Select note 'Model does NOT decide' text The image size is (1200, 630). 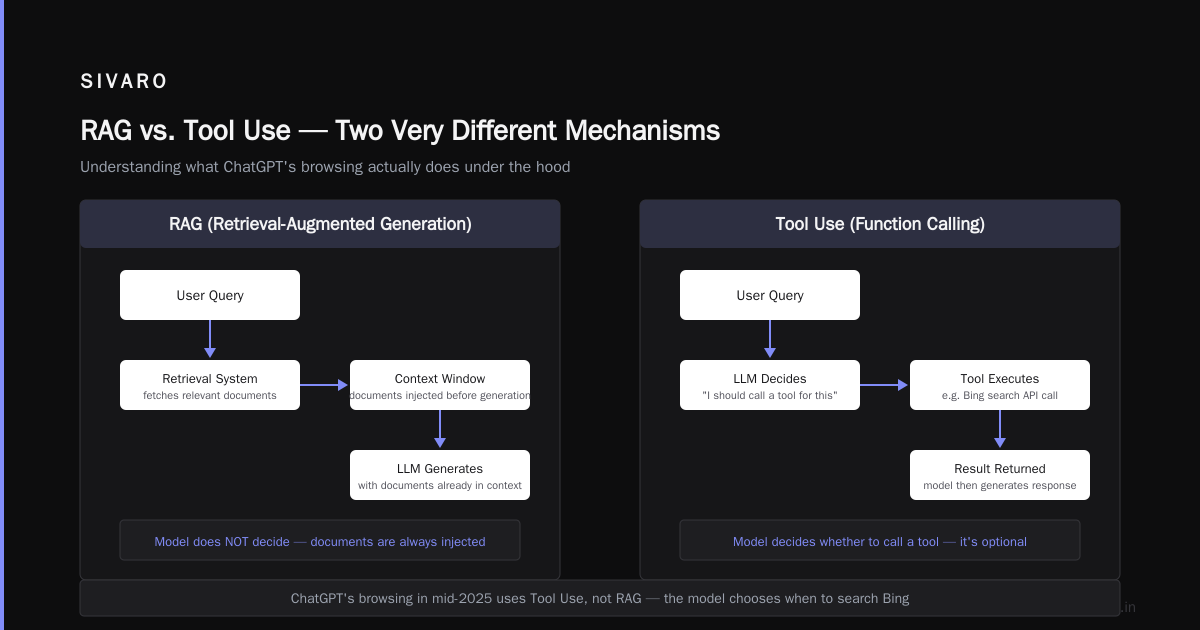point(320,541)
